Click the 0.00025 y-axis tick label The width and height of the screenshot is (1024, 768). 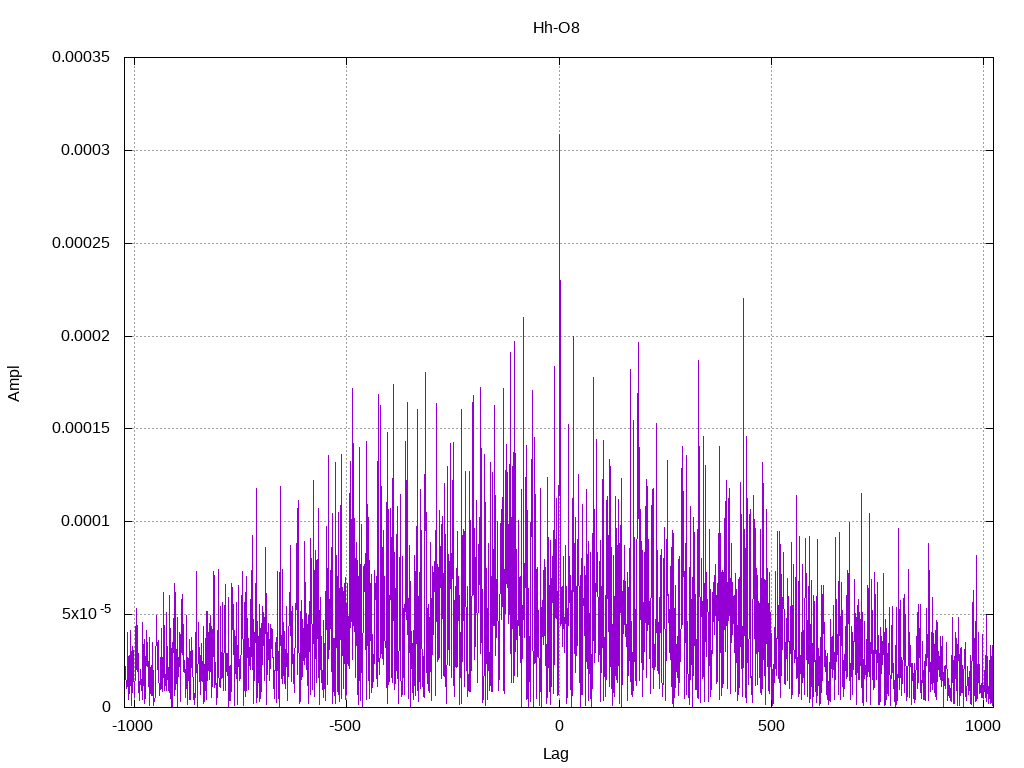coord(81,243)
